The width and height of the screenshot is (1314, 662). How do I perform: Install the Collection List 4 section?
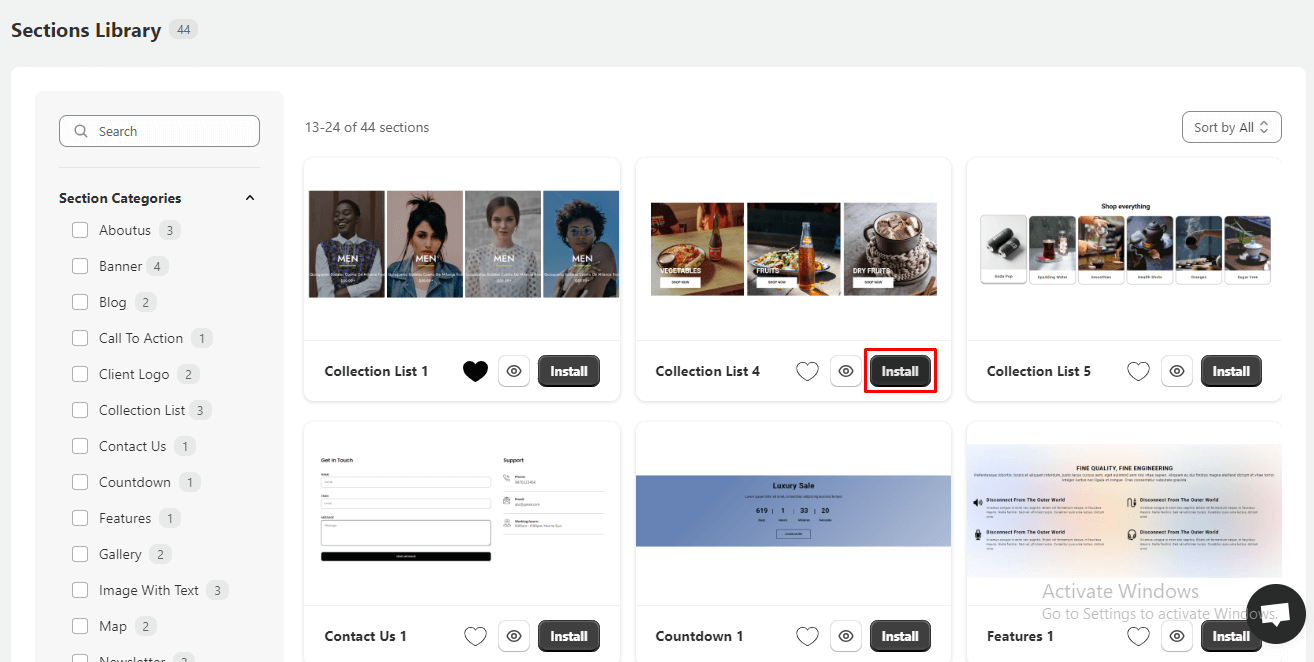900,371
